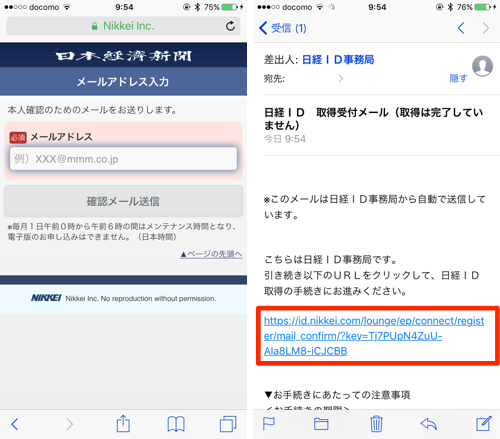Tap Bluetooth icon in Safari status bar
The height and width of the screenshot is (439, 500).
point(197,7)
